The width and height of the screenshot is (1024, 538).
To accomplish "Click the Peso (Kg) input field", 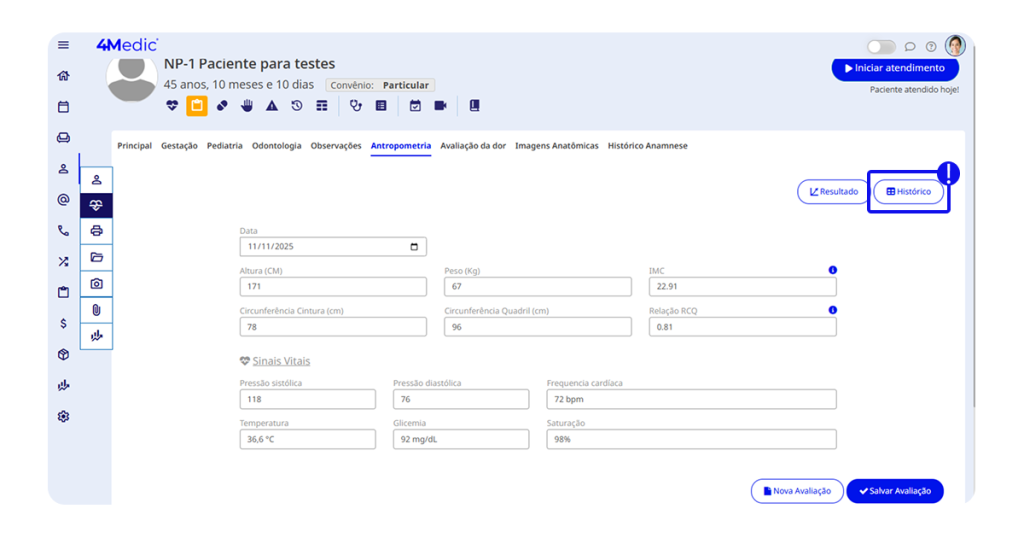I will (537, 287).
